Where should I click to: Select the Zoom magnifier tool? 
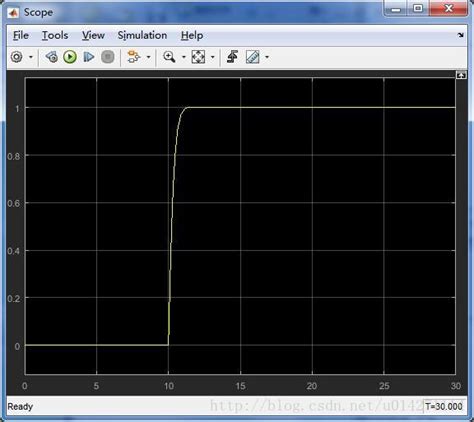tap(169, 57)
